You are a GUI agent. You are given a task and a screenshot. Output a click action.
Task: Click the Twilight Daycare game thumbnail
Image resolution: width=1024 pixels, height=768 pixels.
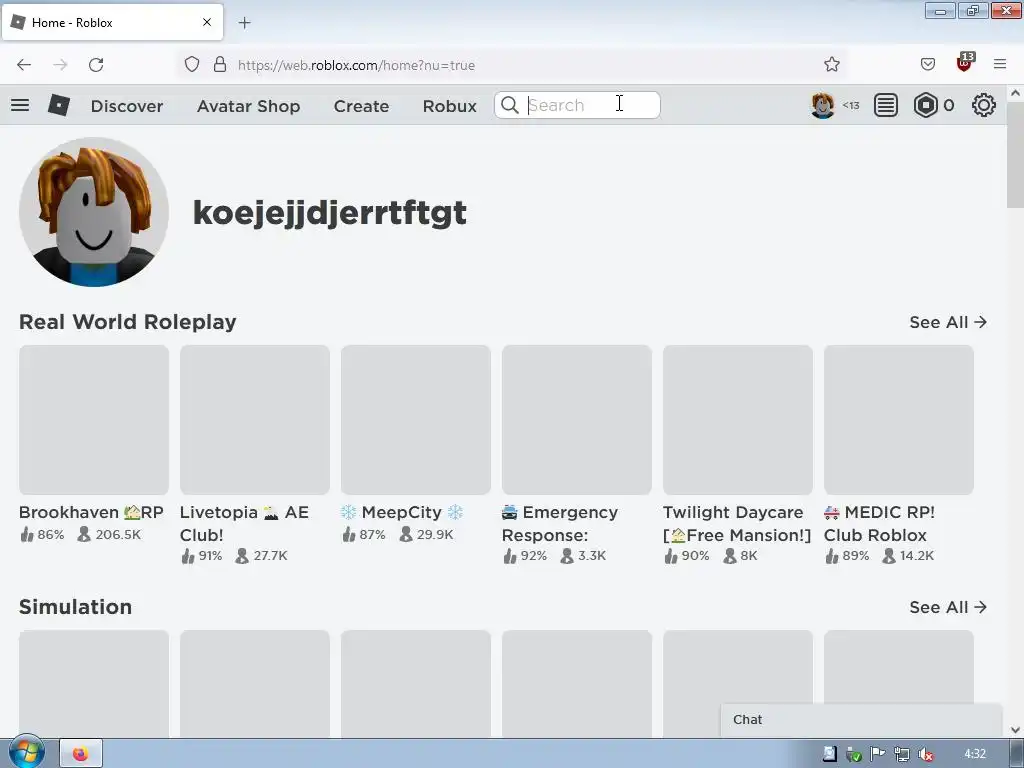tap(738, 420)
